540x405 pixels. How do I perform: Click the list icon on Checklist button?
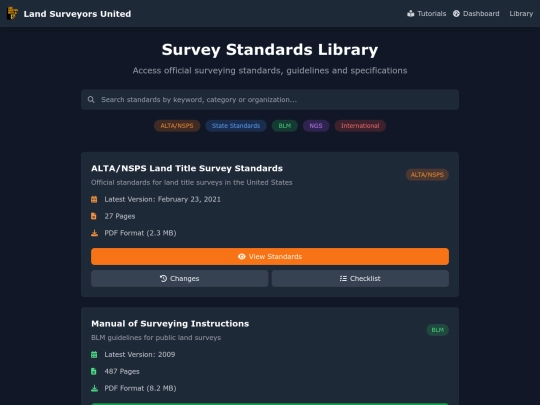coord(343,279)
